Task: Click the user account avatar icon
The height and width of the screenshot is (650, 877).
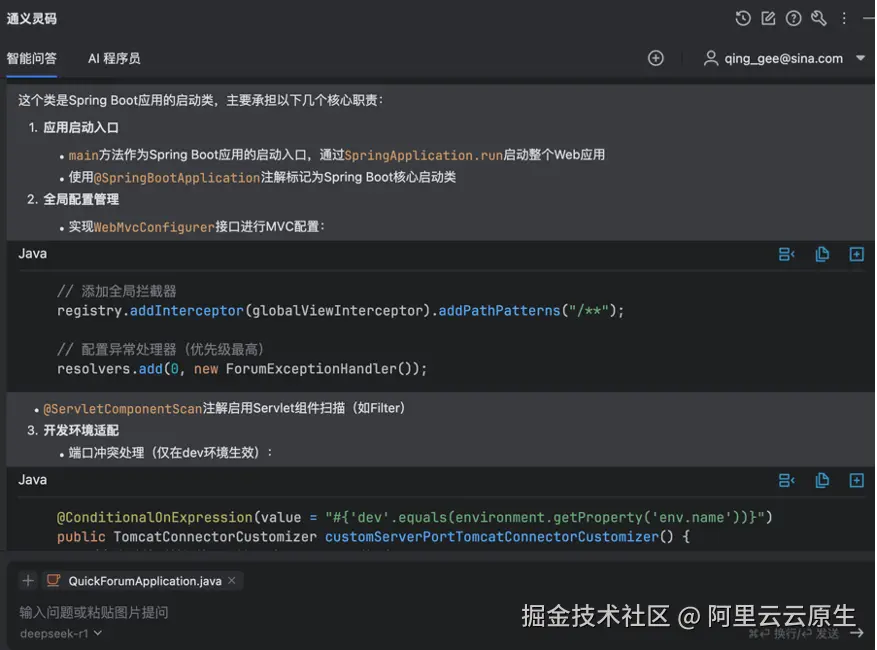Action: [711, 58]
